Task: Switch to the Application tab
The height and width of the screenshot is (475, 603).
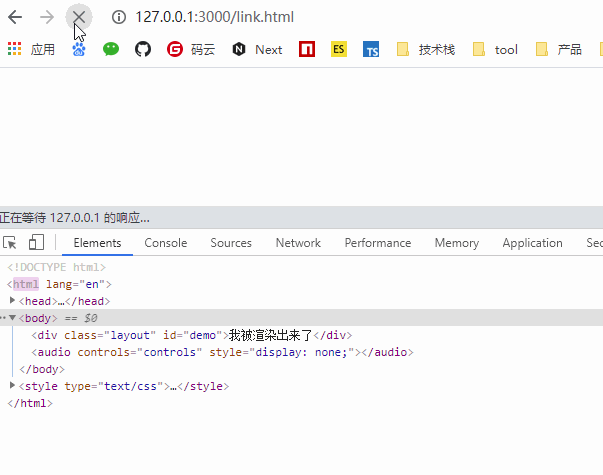Action: (x=532, y=243)
